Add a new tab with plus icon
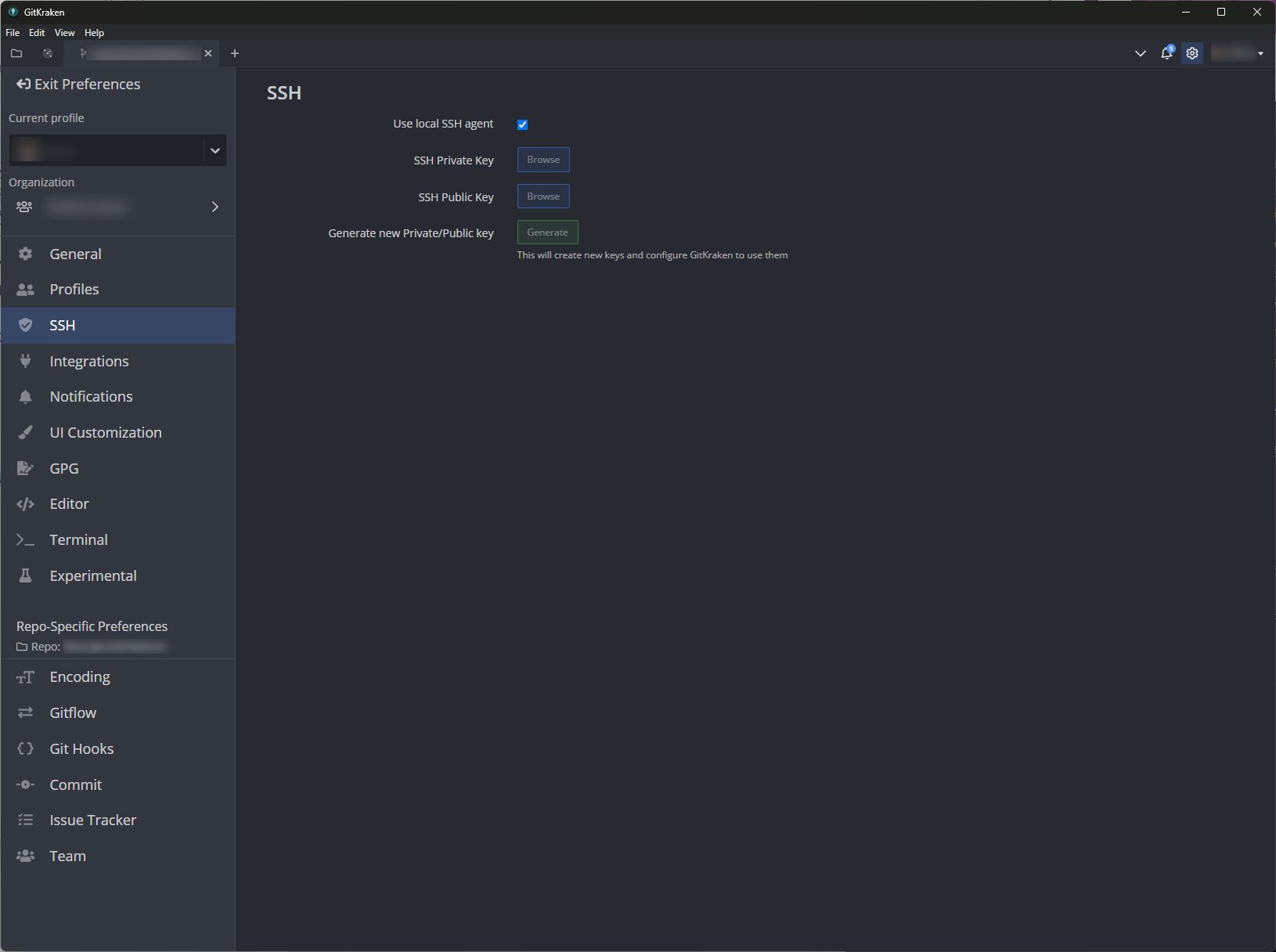Screen dimensions: 1276x952 click(235, 53)
